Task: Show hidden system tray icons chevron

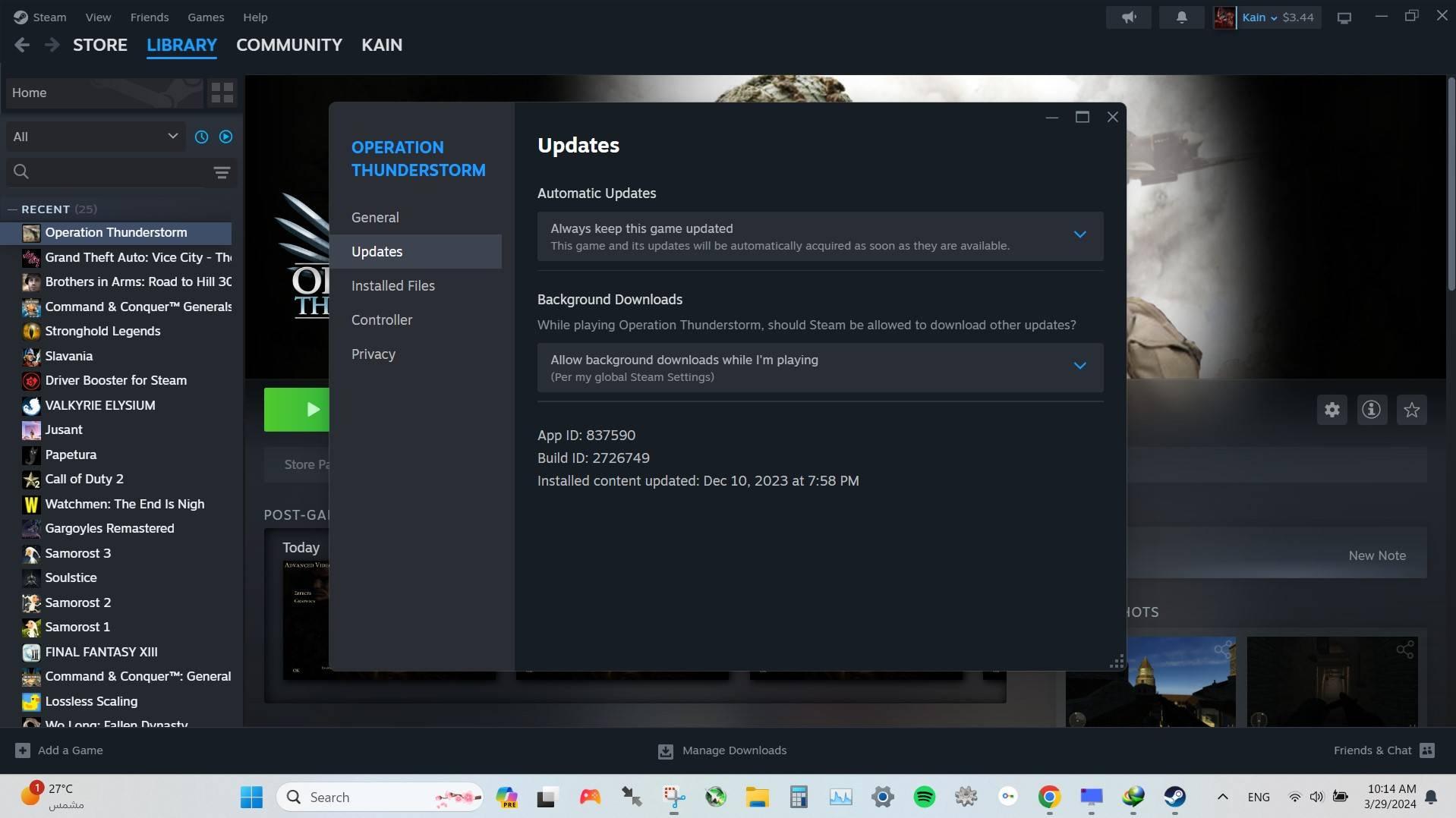Action: tap(1222, 797)
